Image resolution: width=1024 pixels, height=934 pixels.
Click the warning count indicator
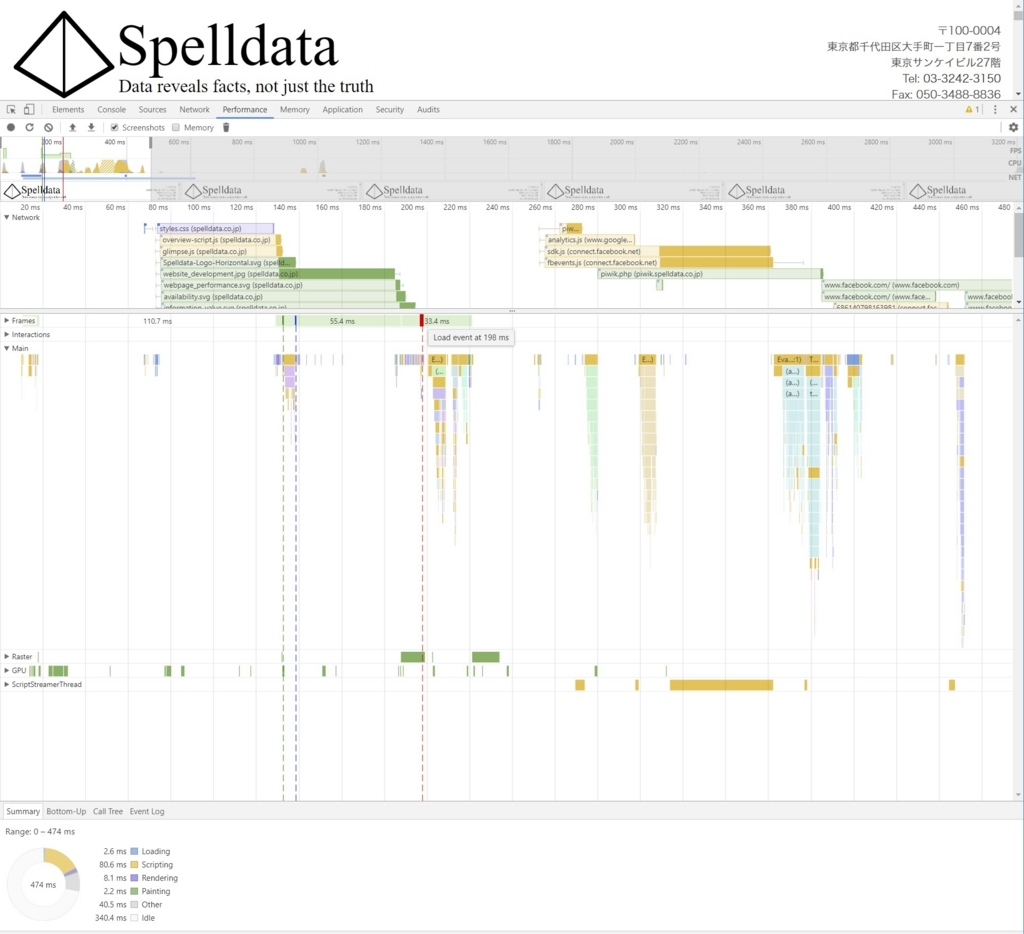click(972, 110)
